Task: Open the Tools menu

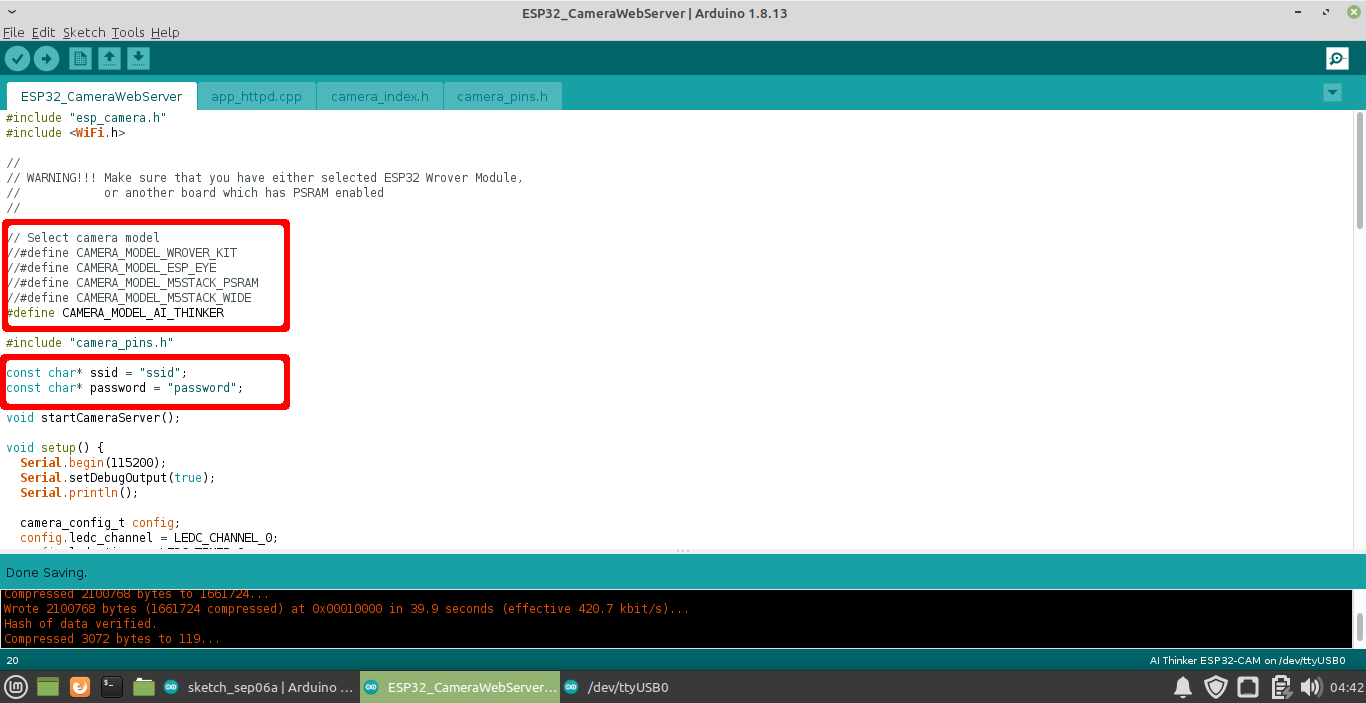Action: coord(128,32)
